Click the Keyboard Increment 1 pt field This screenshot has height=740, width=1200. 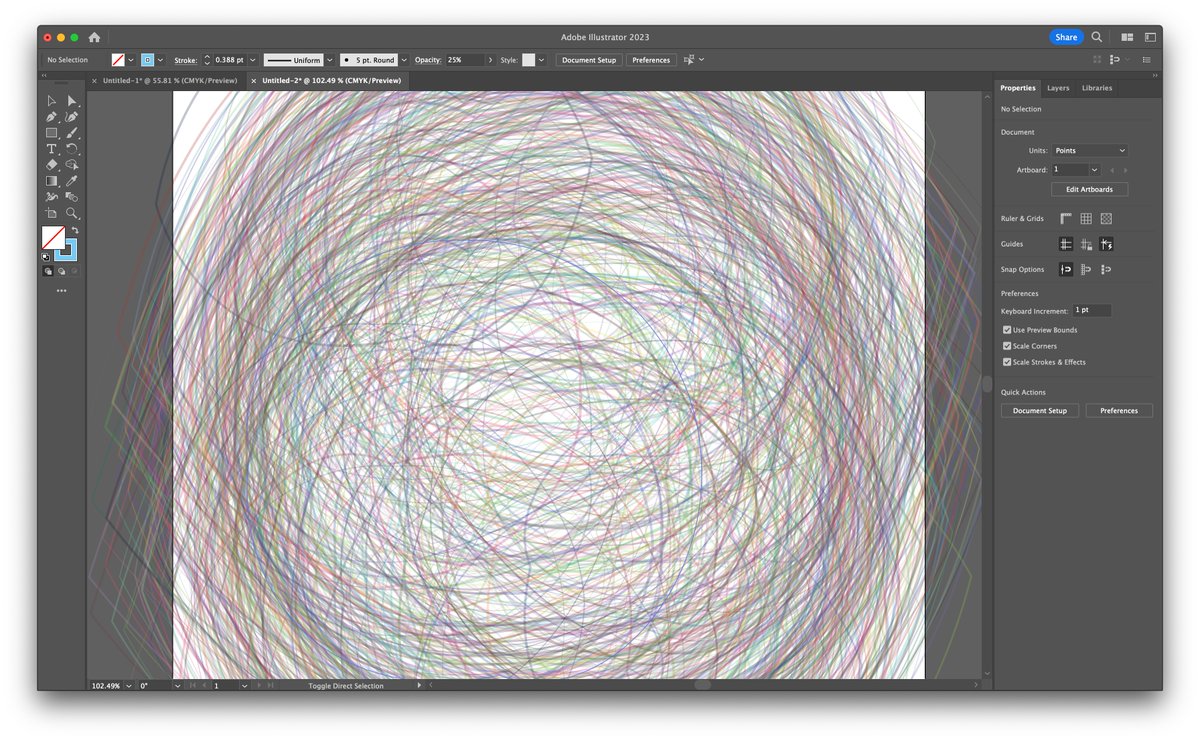tap(1092, 311)
